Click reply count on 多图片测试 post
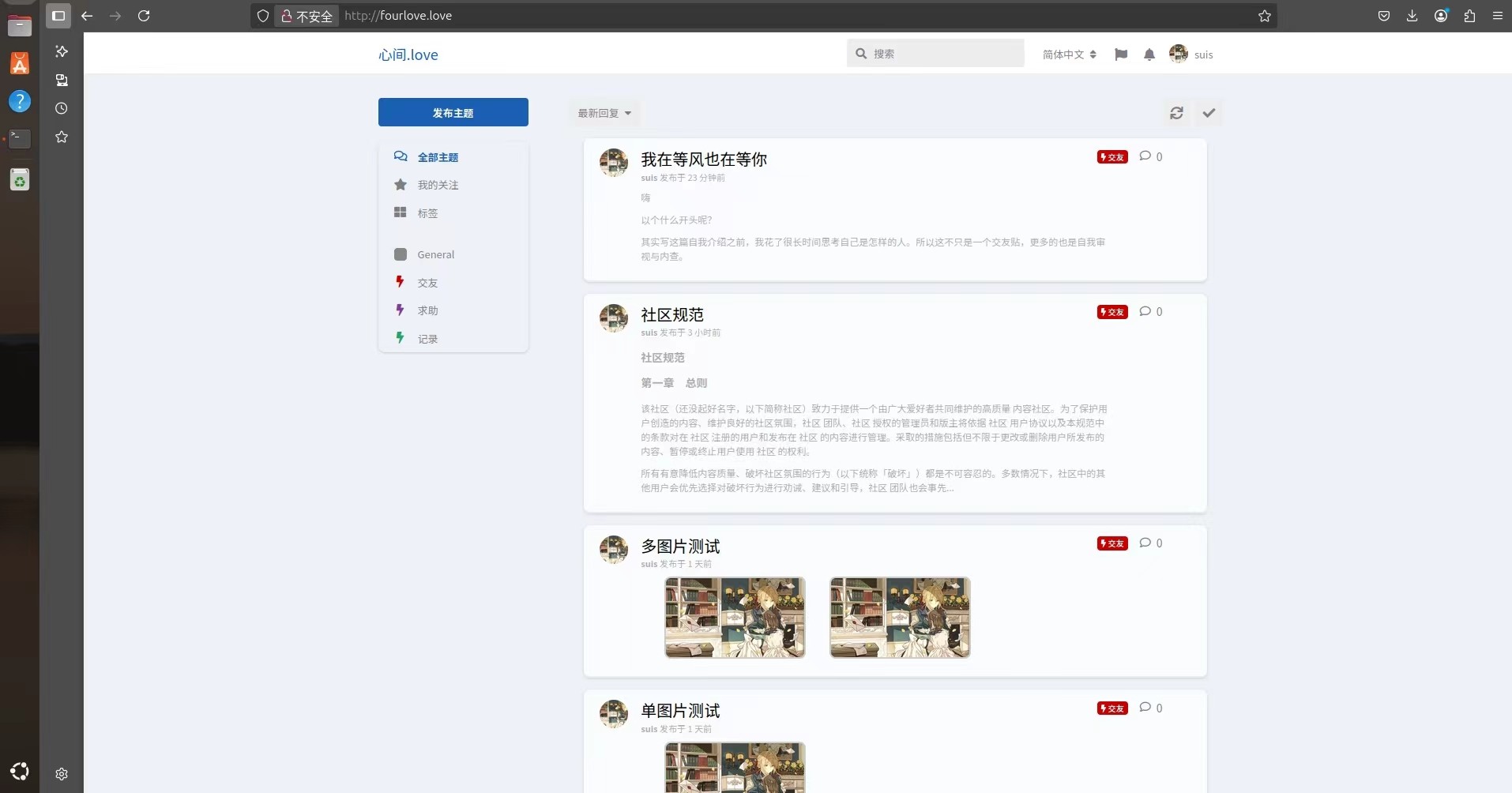 (1151, 543)
